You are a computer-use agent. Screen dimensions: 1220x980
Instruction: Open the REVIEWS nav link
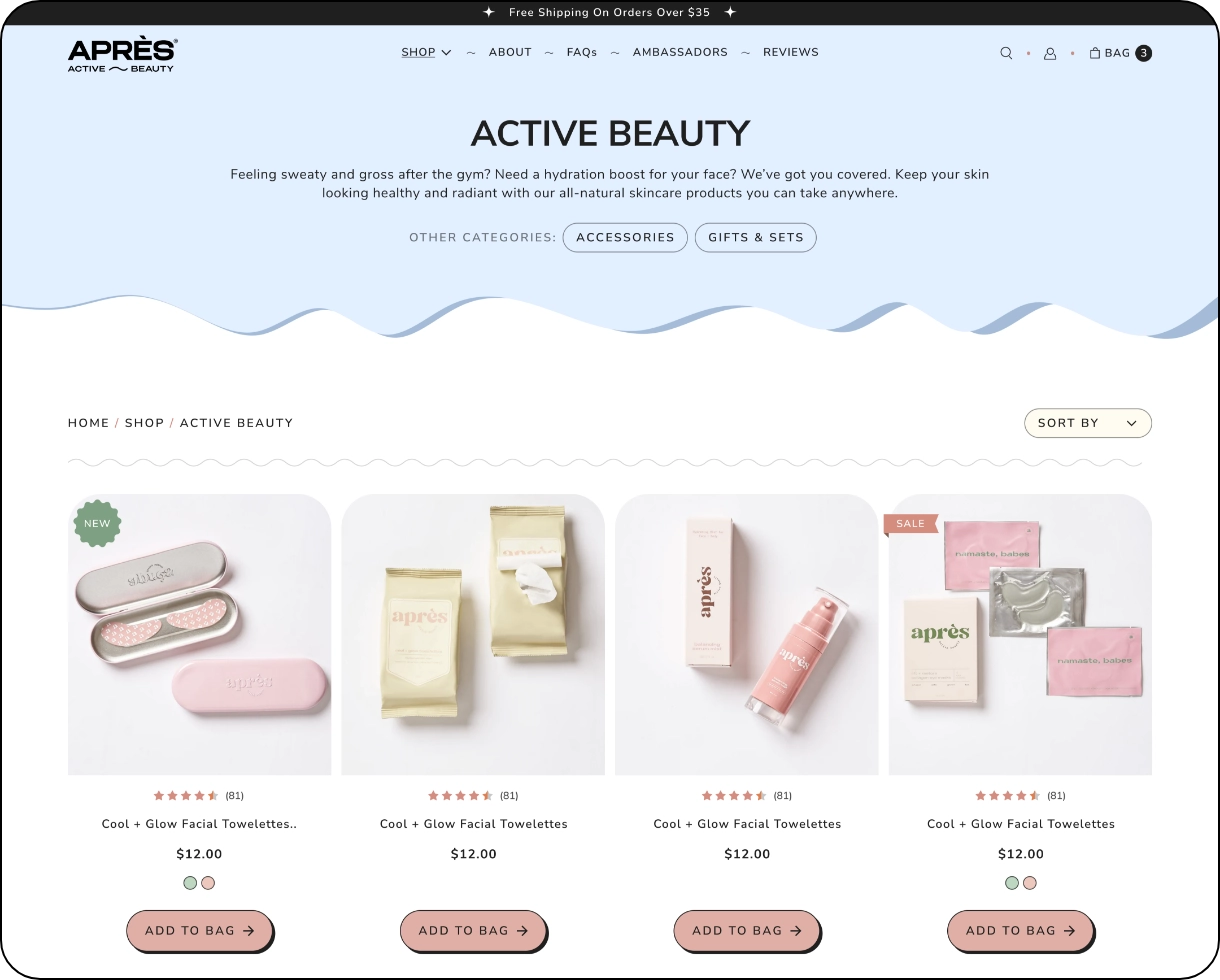(x=791, y=52)
